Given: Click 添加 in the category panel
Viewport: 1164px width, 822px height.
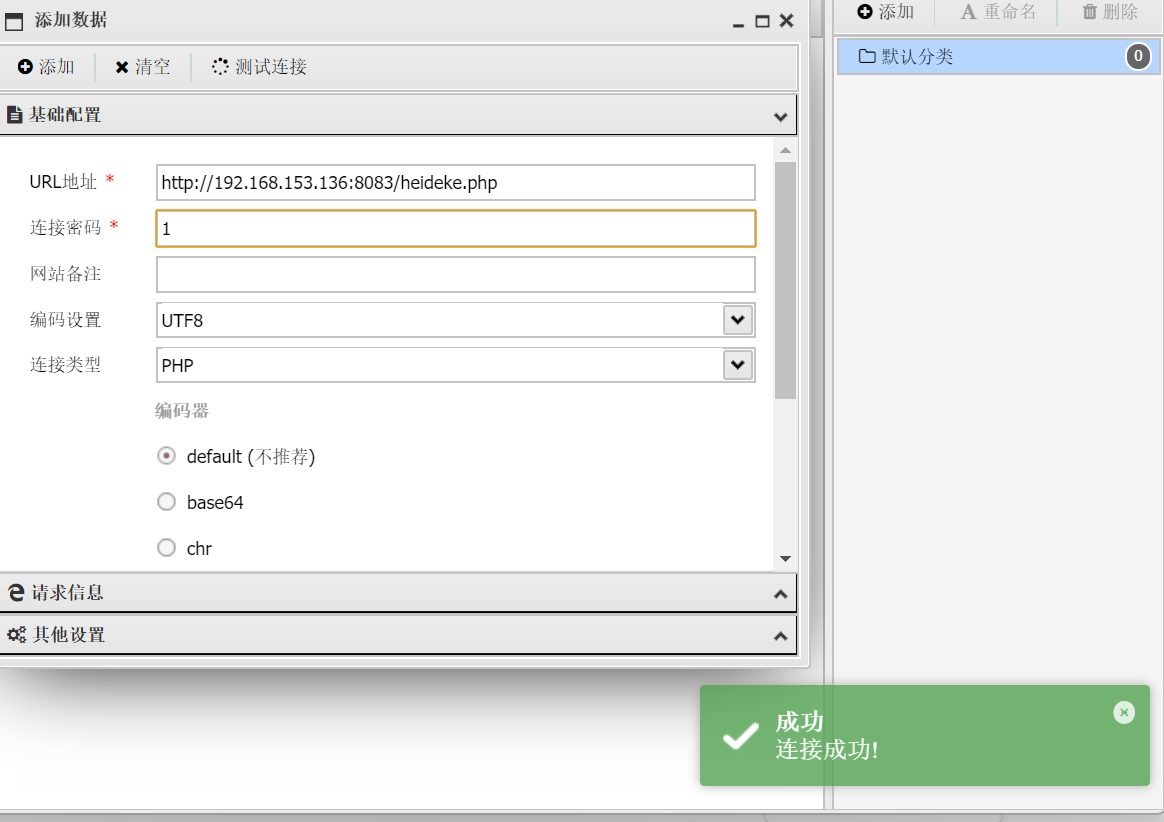Looking at the screenshot, I should coord(885,12).
